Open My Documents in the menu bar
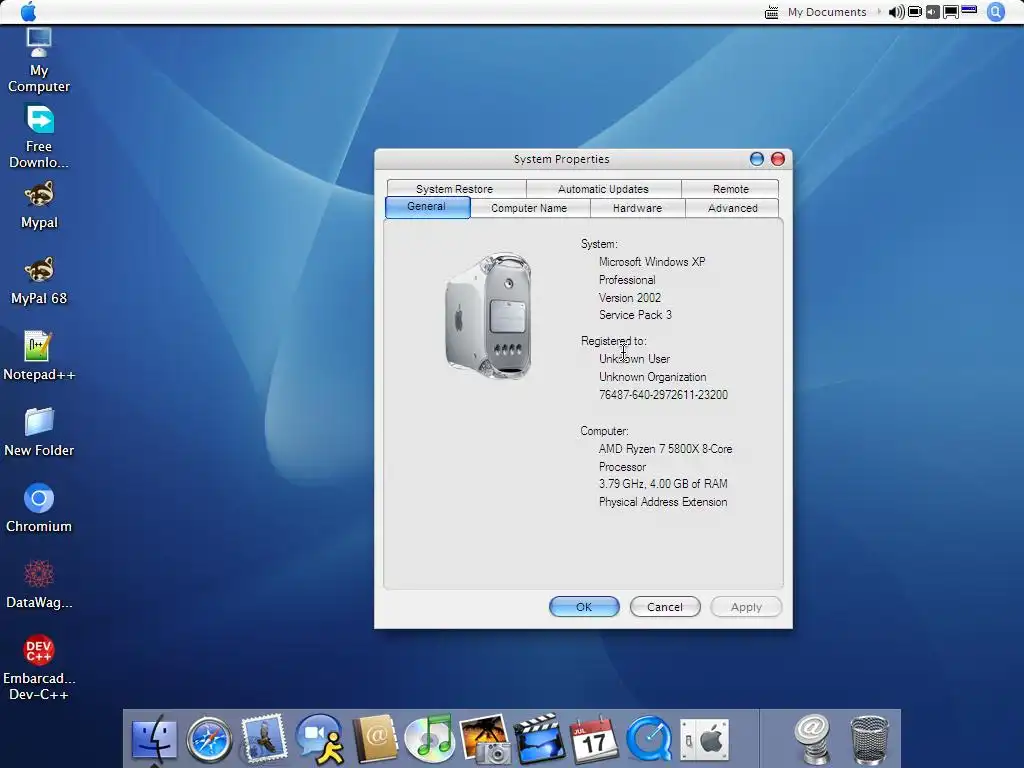This screenshot has height=768, width=1024. click(827, 12)
